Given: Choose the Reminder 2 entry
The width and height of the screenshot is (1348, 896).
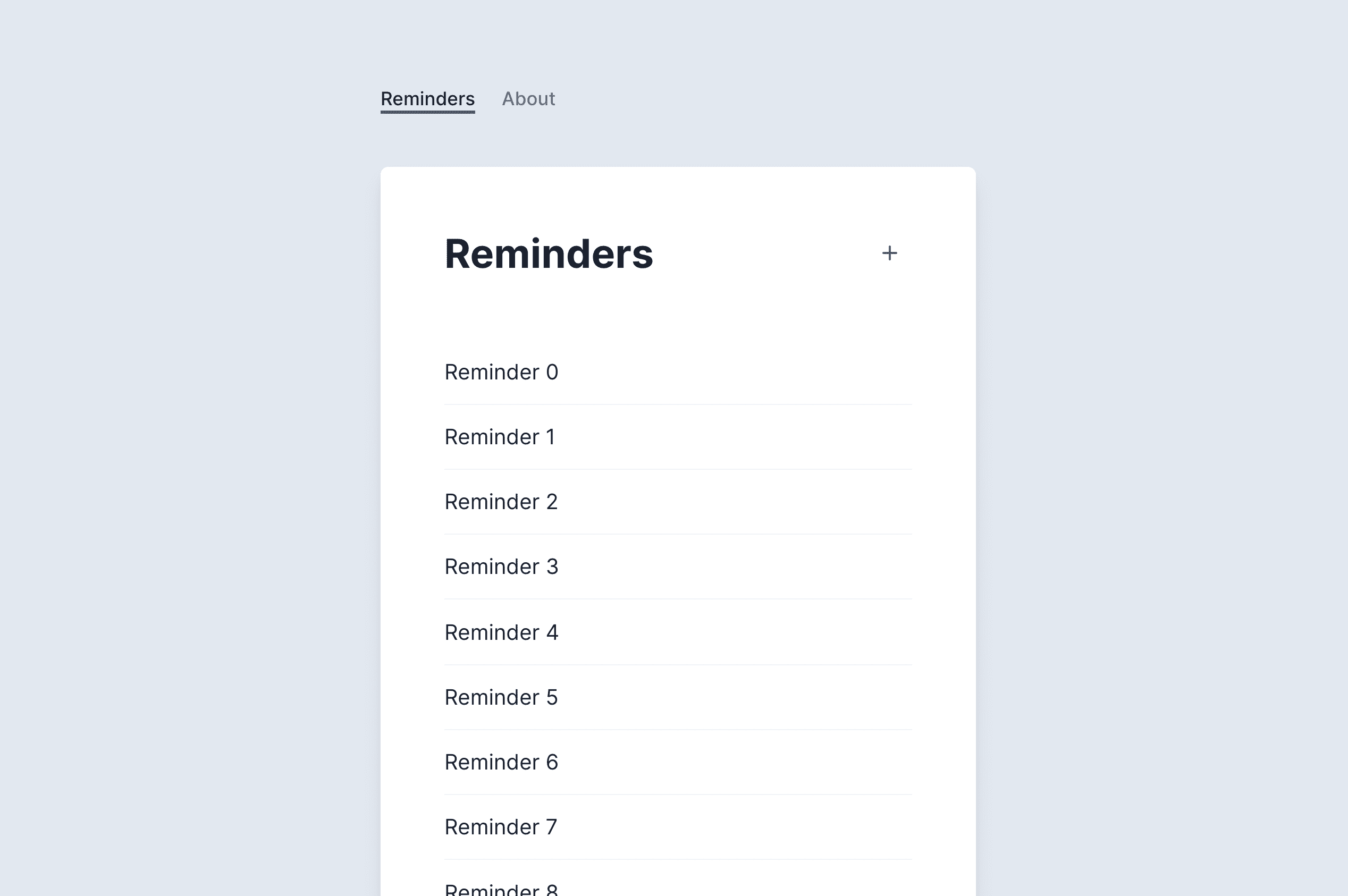Looking at the screenshot, I should click(678, 502).
